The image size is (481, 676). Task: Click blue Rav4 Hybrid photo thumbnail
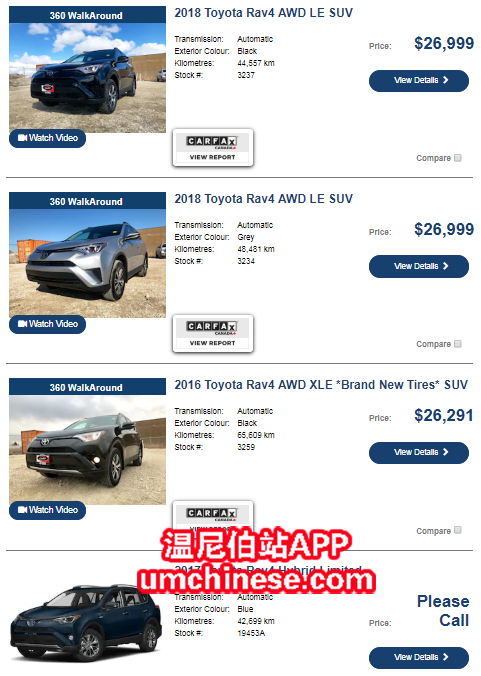point(86,623)
